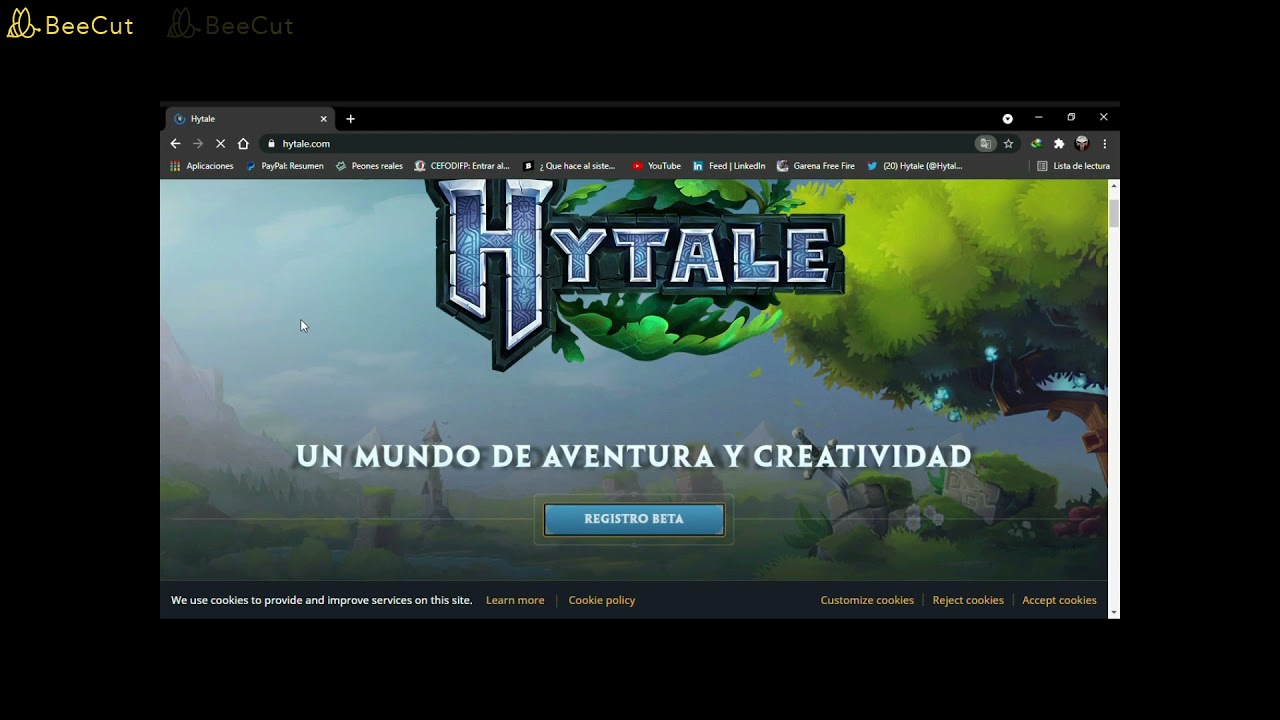Image resolution: width=1280 pixels, height=720 pixels.
Task: View site info via the padlock icon
Action: pos(271,144)
